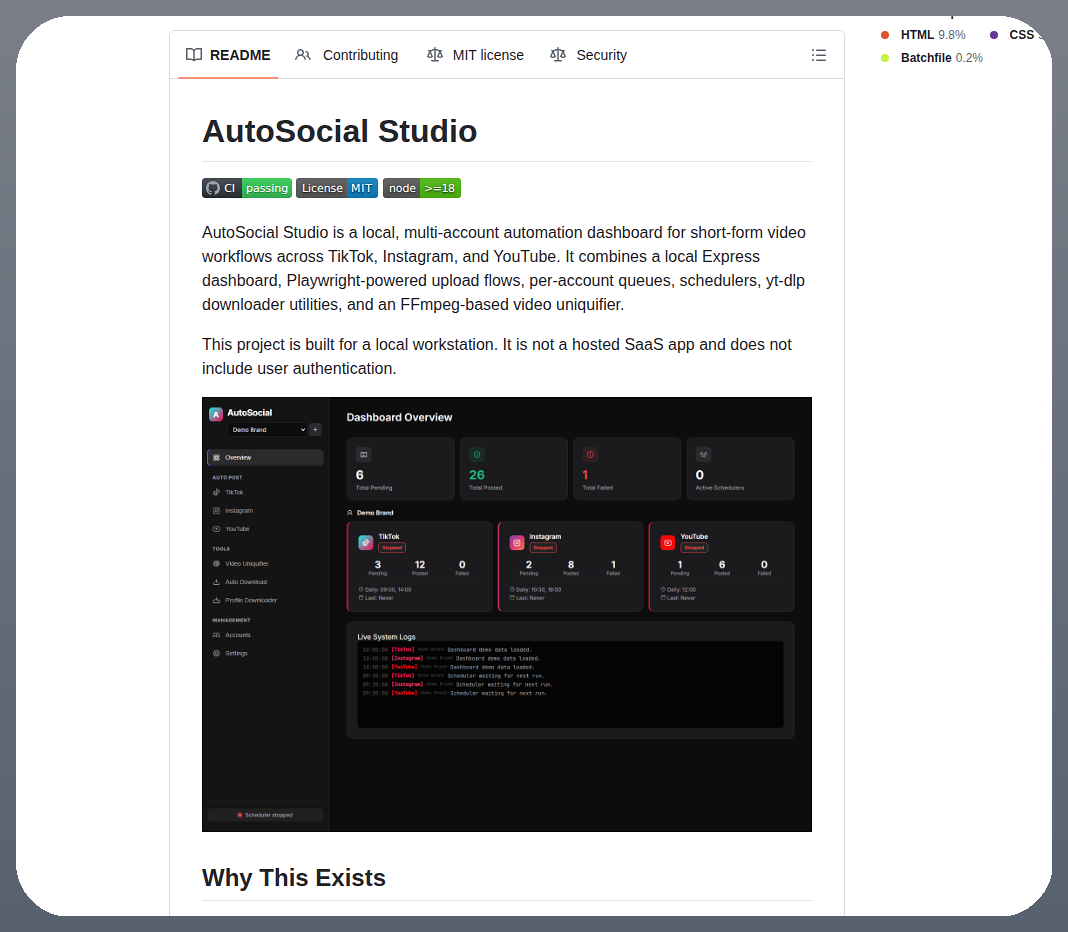Image resolution: width=1068 pixels, height=932 pixels.
Task: Click the Live System Logs panel
Action: tap(570, 680)
